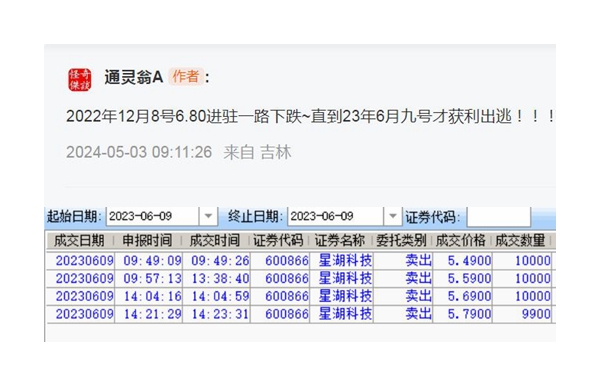This screenshot has height=385, width=600.
Task: Select the 成交时间 cell 14:04:59
Action: tap(217, 296)
